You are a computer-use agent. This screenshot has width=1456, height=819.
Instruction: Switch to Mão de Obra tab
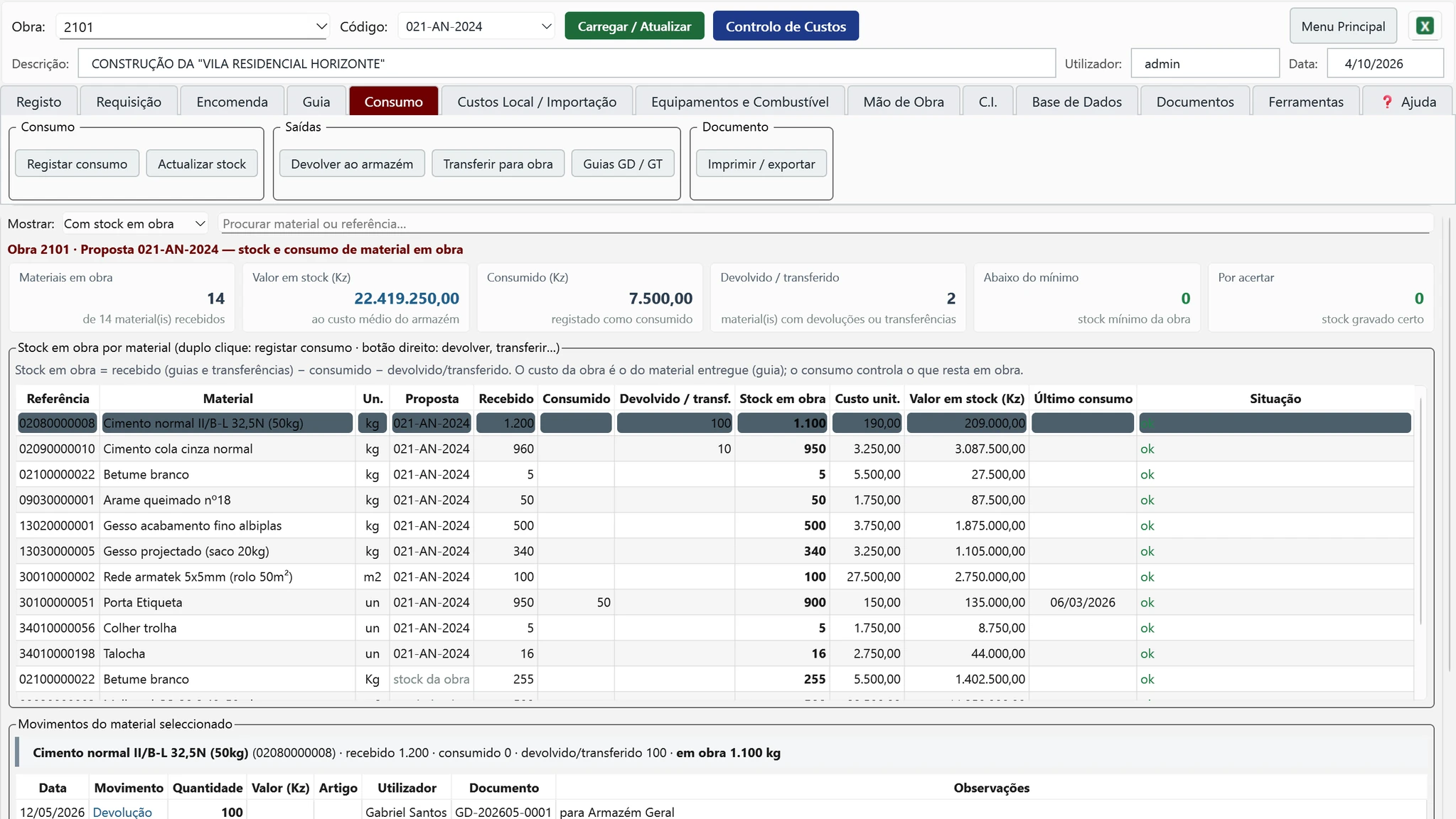[x=904, y=102]
